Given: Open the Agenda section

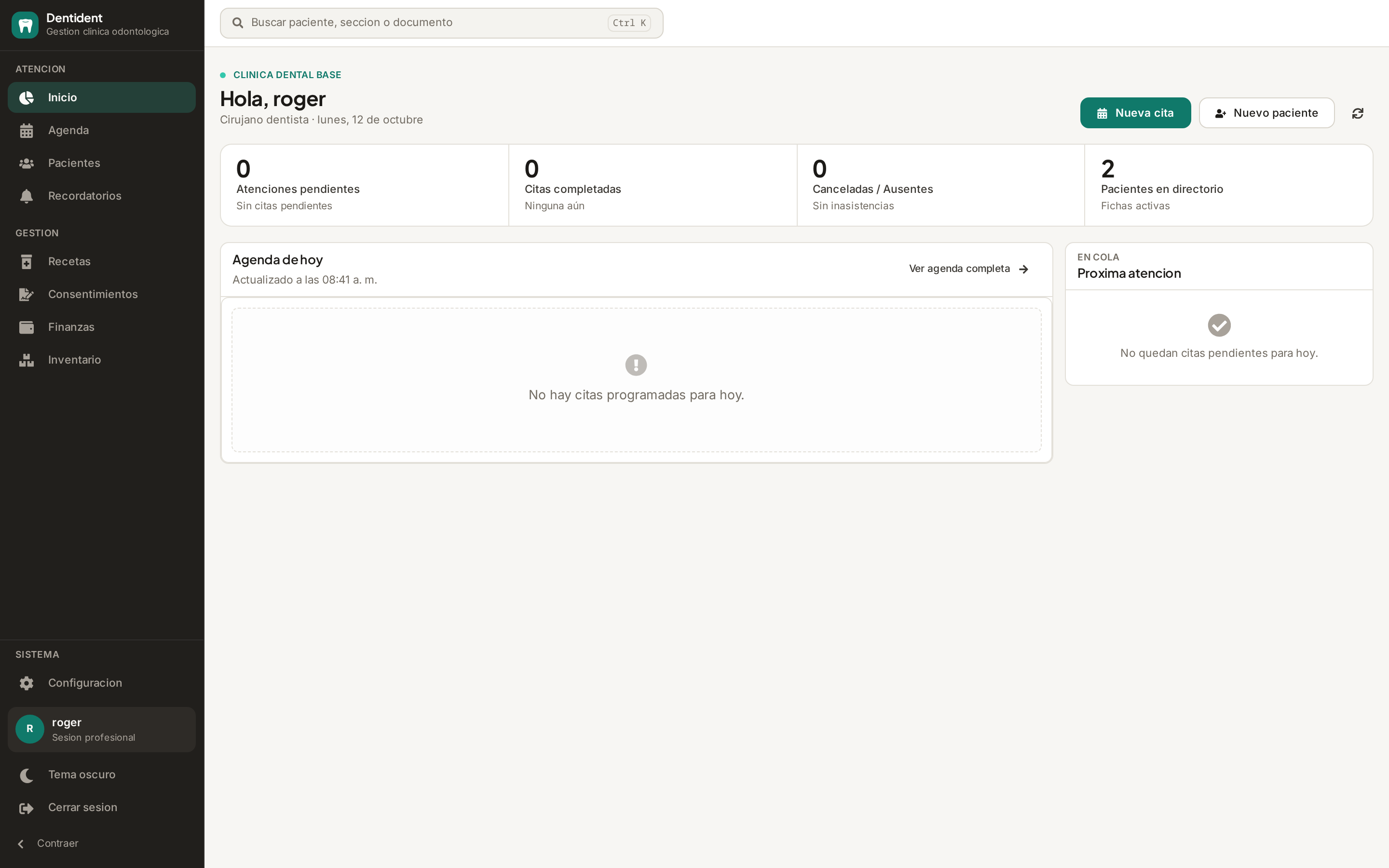Looking at the screenshot, I should (x=102, y=130).
